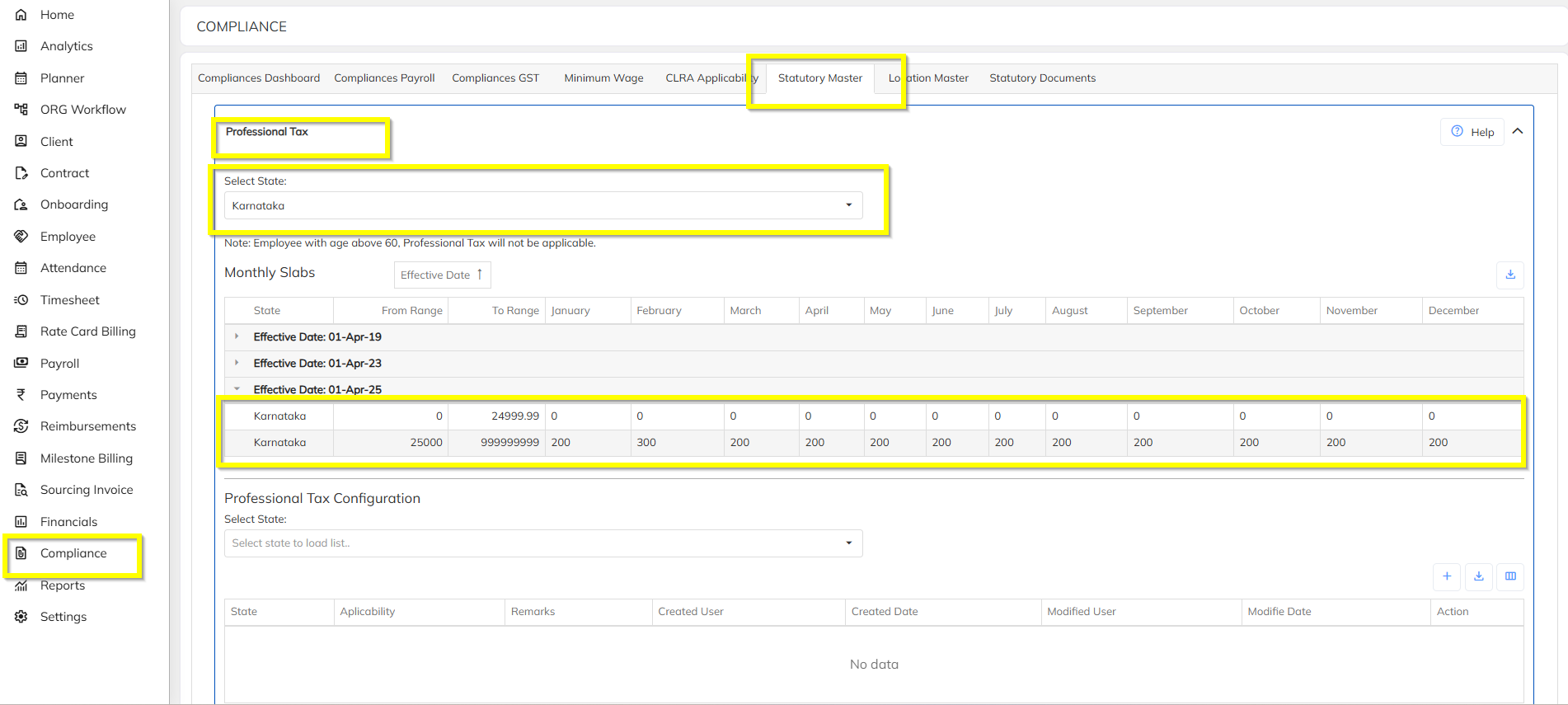This screenshot has width=1568, height=705.
Task: Click the 999999999 To Range cell
Action: (x=497, y=443)
